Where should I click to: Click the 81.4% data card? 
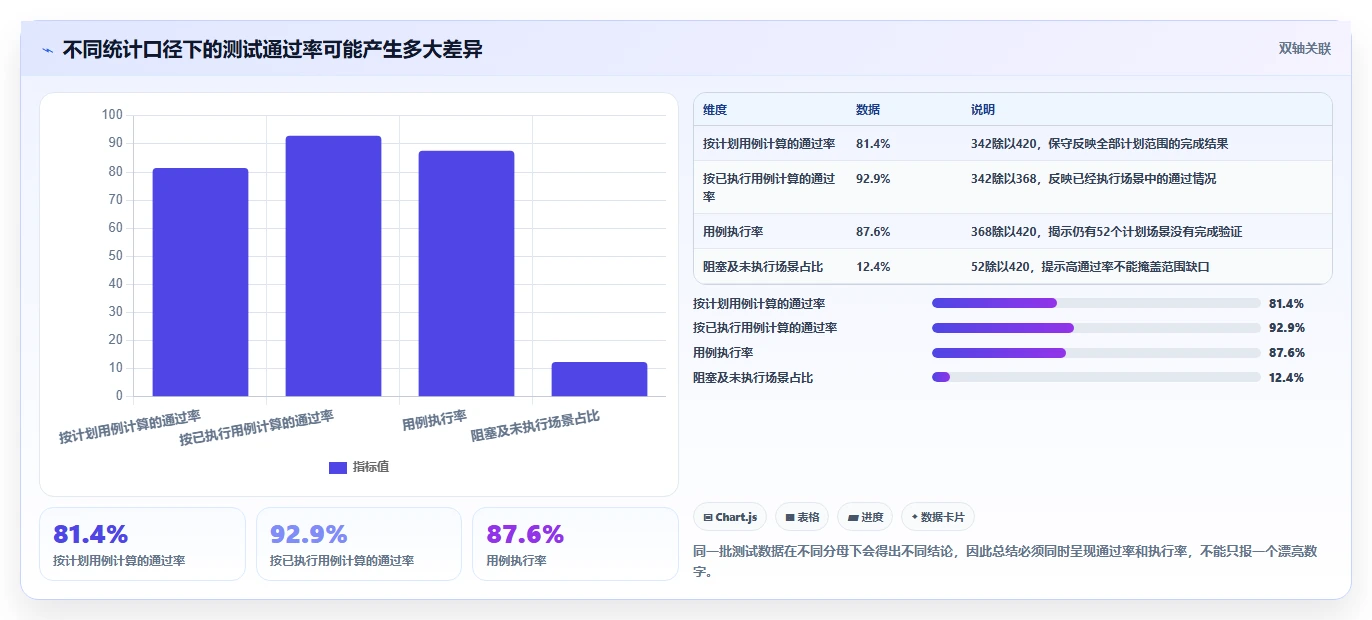click(x=142, y=544)
